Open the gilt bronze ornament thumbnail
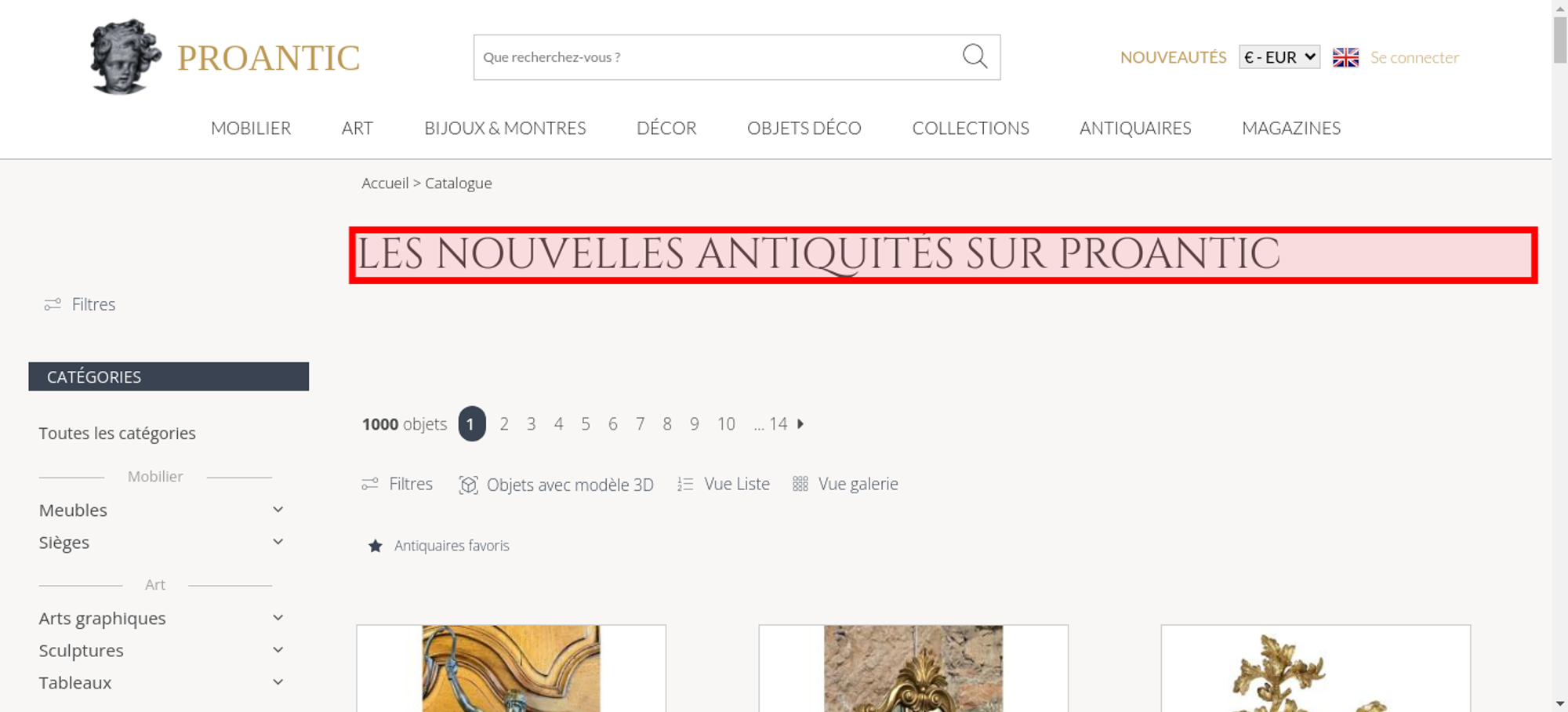 click(1316, 668)
